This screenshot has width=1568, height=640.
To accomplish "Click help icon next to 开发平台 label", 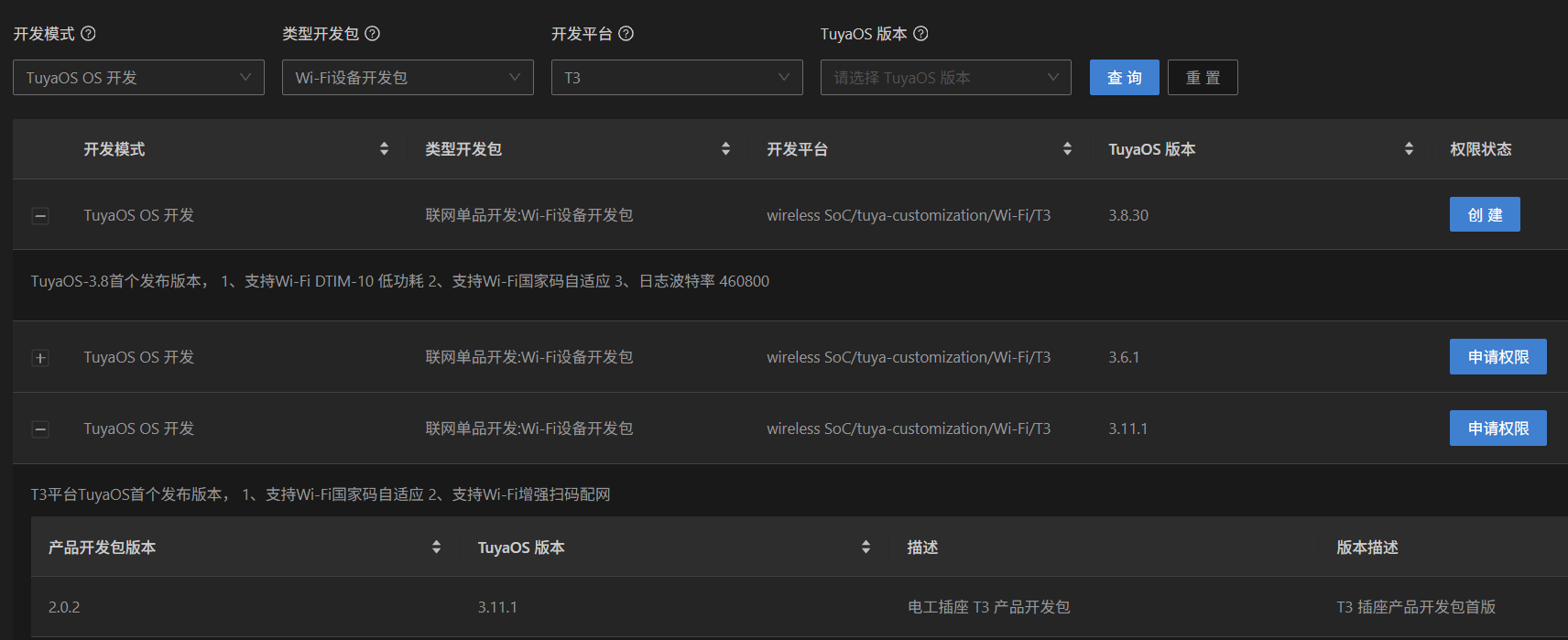I will (626, 34).
